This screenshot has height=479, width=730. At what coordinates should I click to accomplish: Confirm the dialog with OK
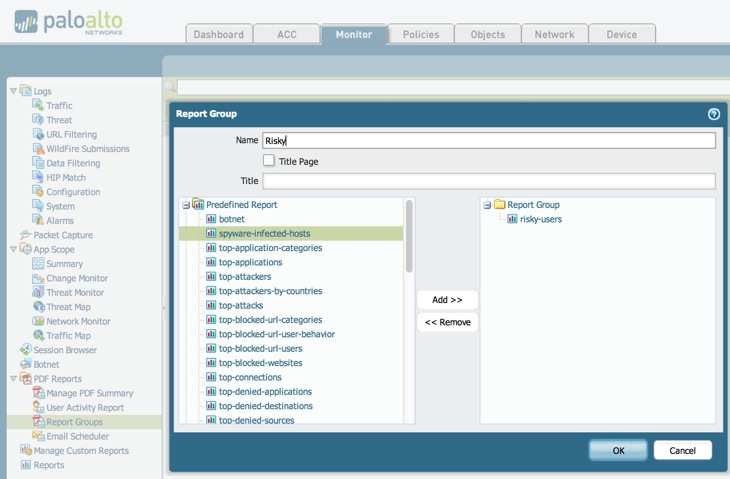pos(618,450)
